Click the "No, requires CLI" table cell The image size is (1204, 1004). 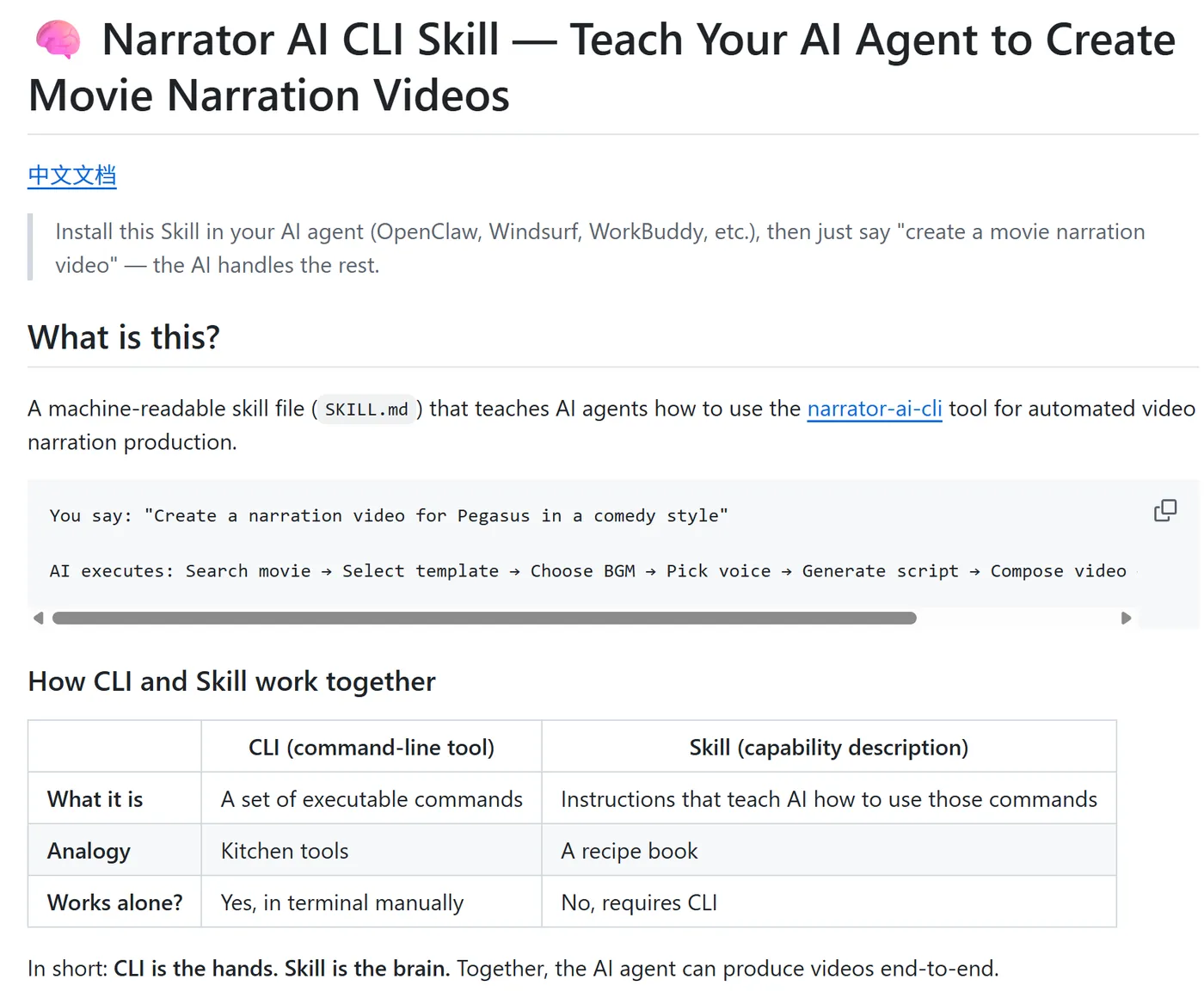639,902
